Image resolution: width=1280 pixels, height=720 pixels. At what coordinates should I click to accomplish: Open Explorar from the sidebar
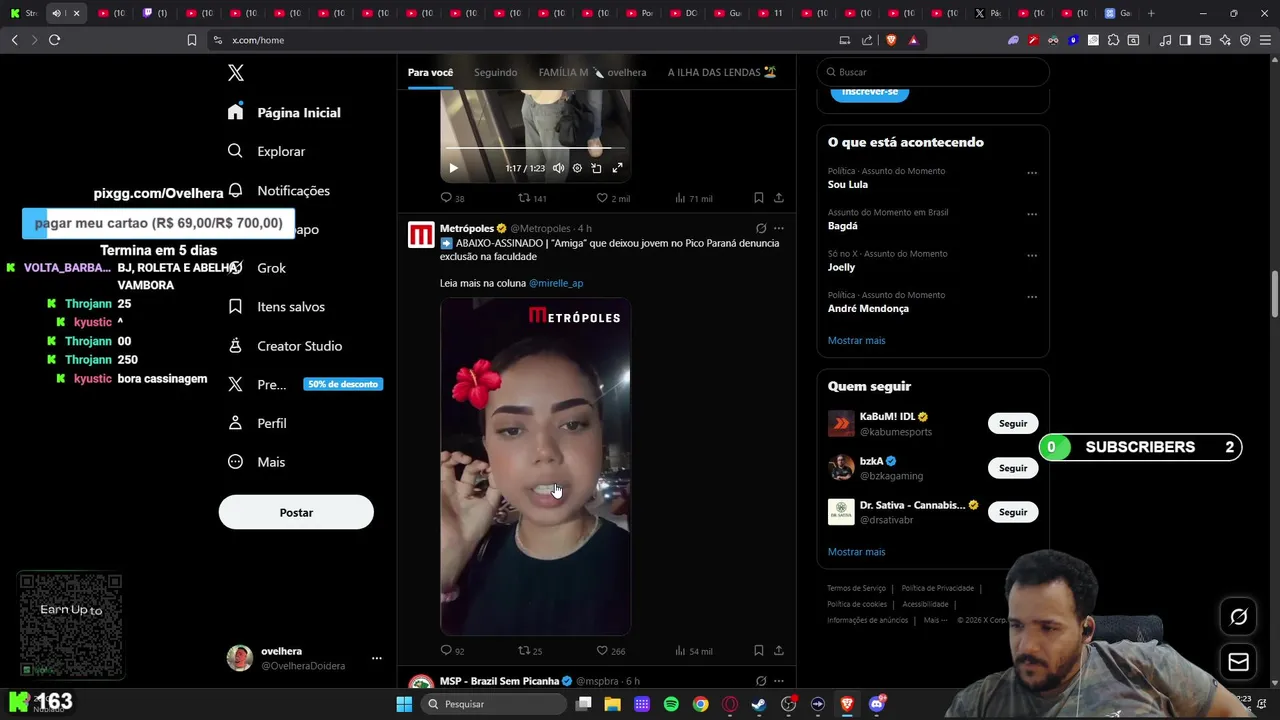tap(266, 151)
